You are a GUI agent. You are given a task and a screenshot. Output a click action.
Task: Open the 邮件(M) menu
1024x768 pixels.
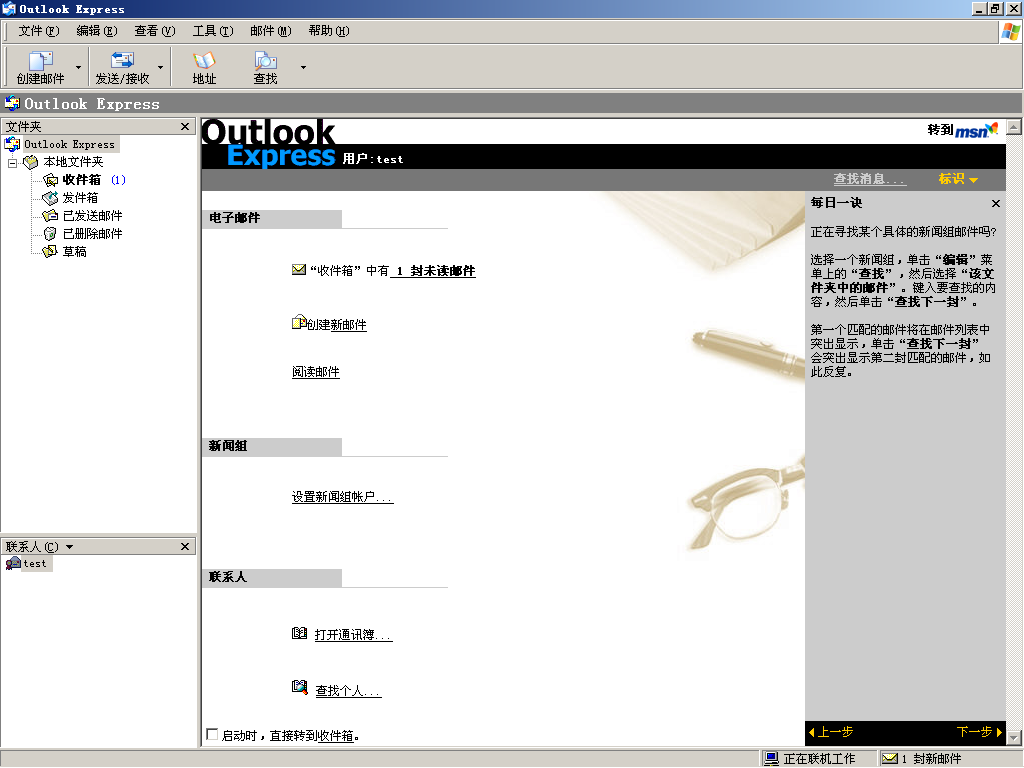coord(270,31)
